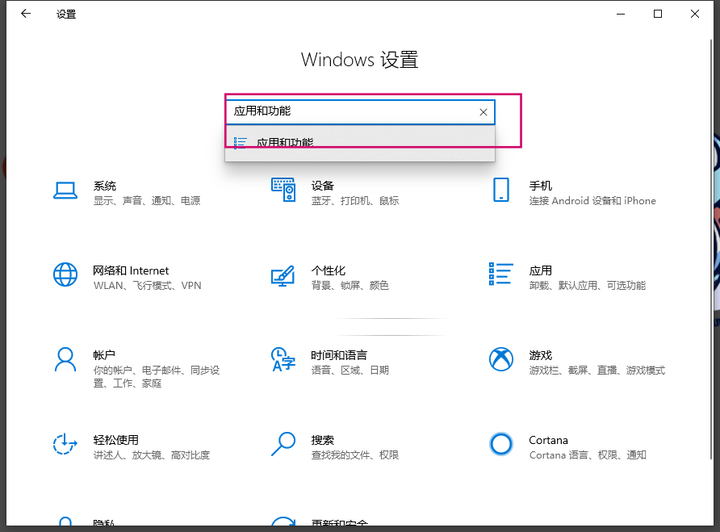This screenshot has height=532, width=720.
Task: Go back with the arrow in title bar
Action: 26,14
